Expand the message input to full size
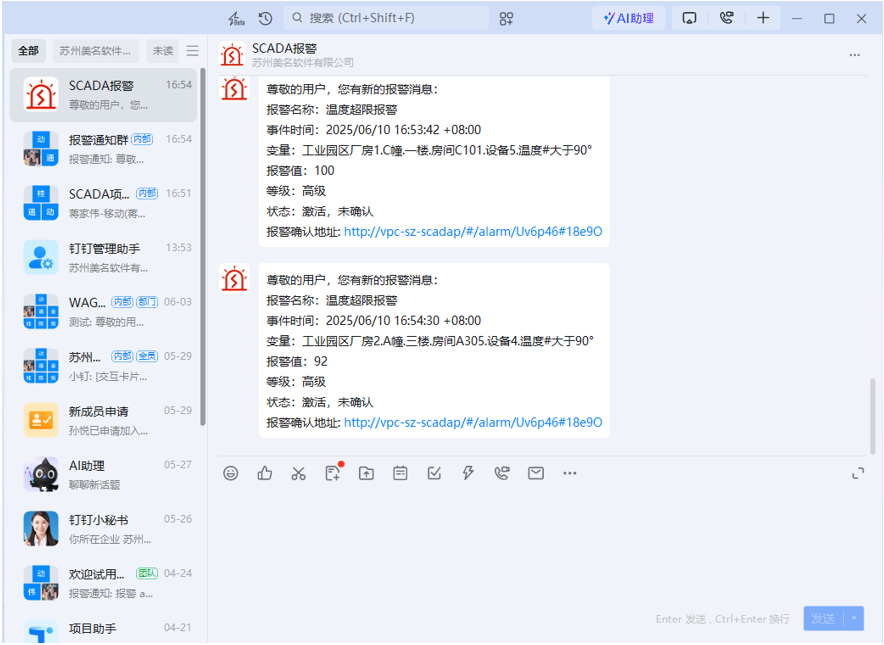Viewport: 884px width, 645px height. (x=857, y=473)
